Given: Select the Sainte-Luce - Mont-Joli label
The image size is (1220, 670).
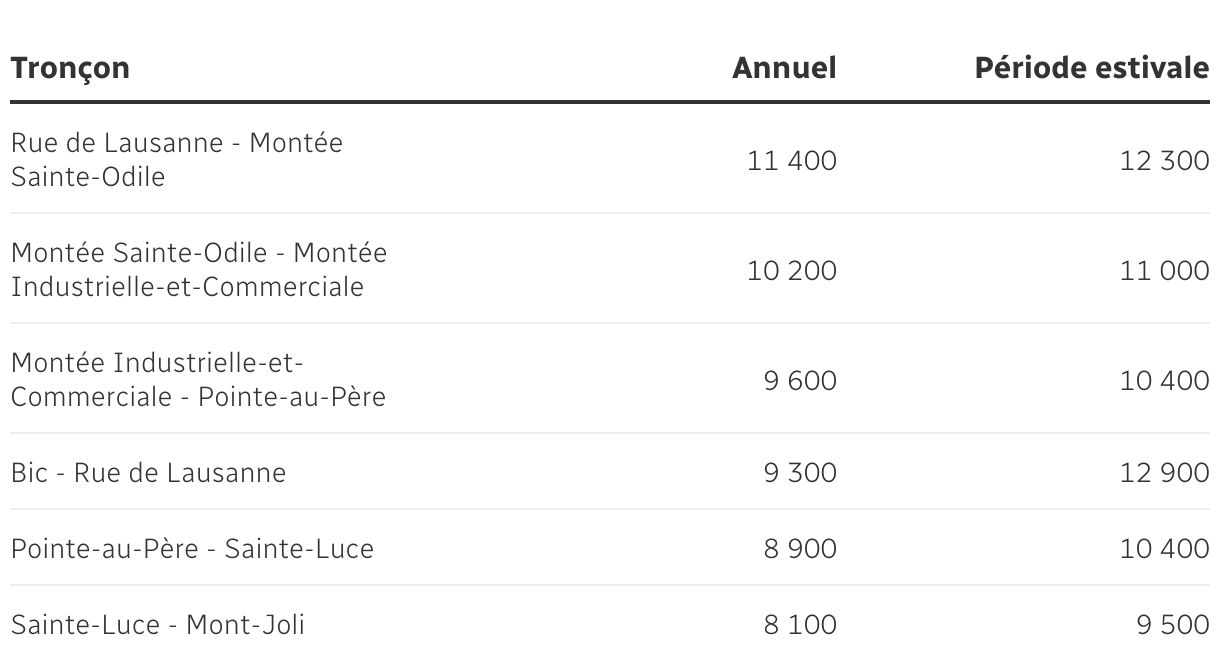Looking at the screenshot, I should pyautogui.click(x=158, y=625).
